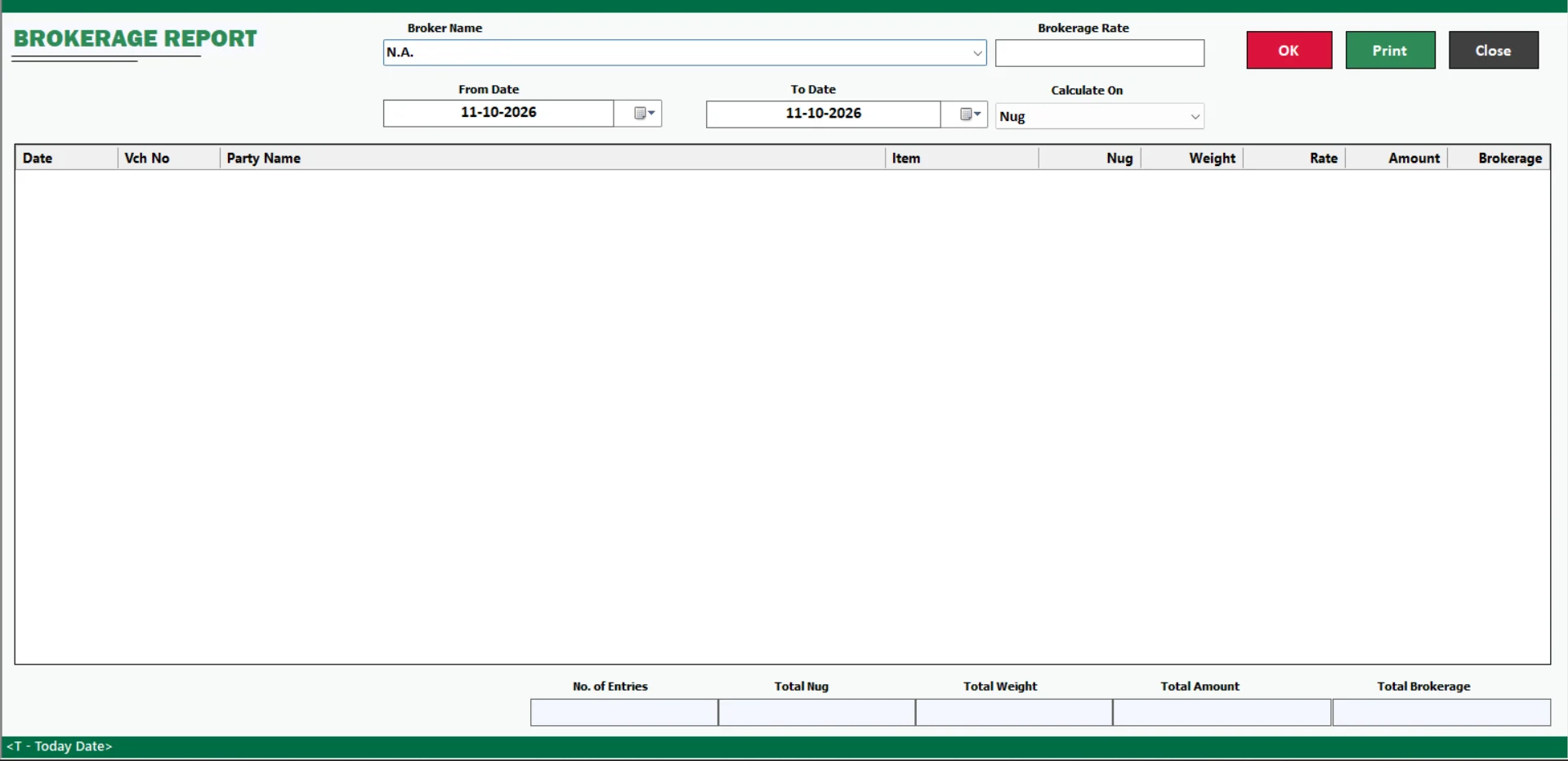Click the Brokerage Rate input field

(1099, 53)
